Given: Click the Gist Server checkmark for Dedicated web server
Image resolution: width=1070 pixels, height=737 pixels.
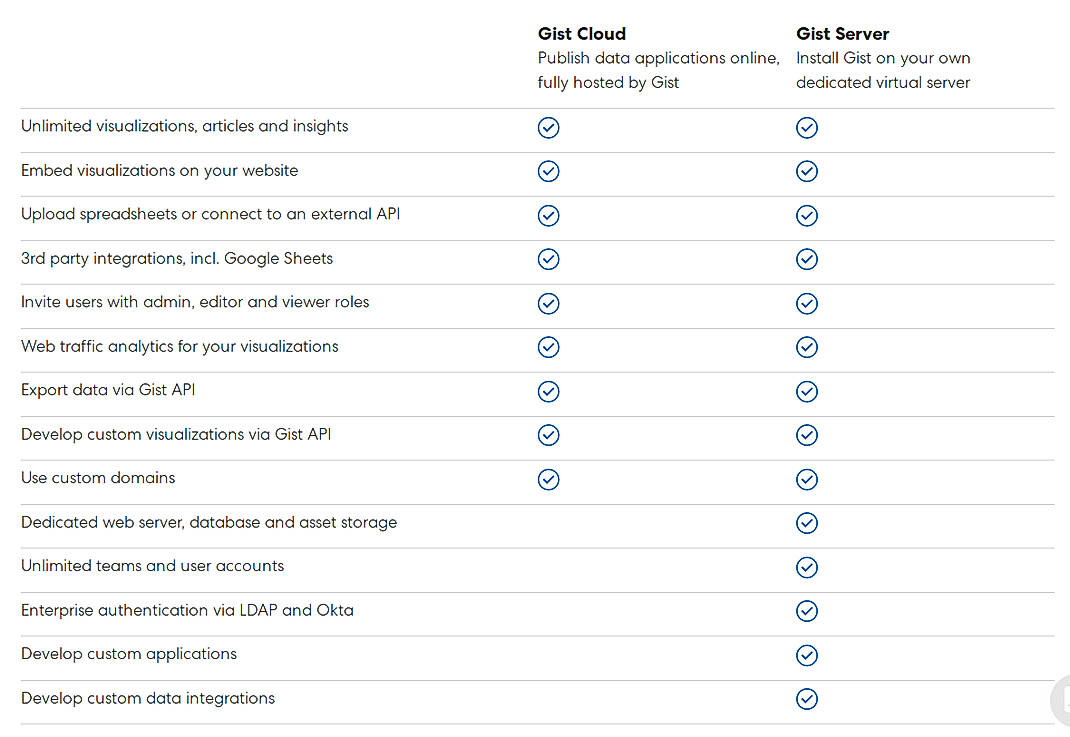Looking at the screenshot, I should 807,523.
